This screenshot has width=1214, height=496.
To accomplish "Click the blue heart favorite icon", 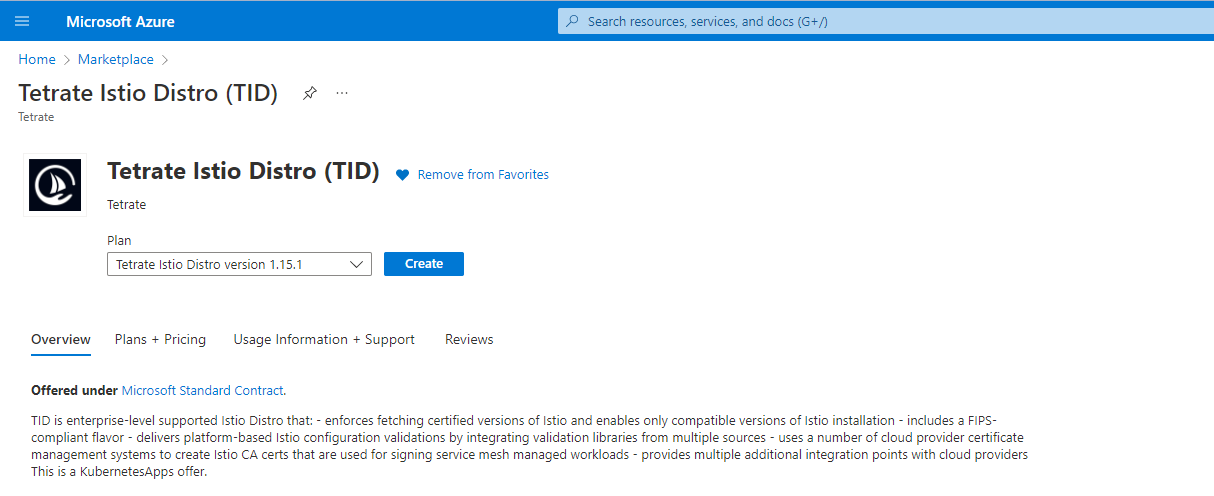I will coord(402,175).
